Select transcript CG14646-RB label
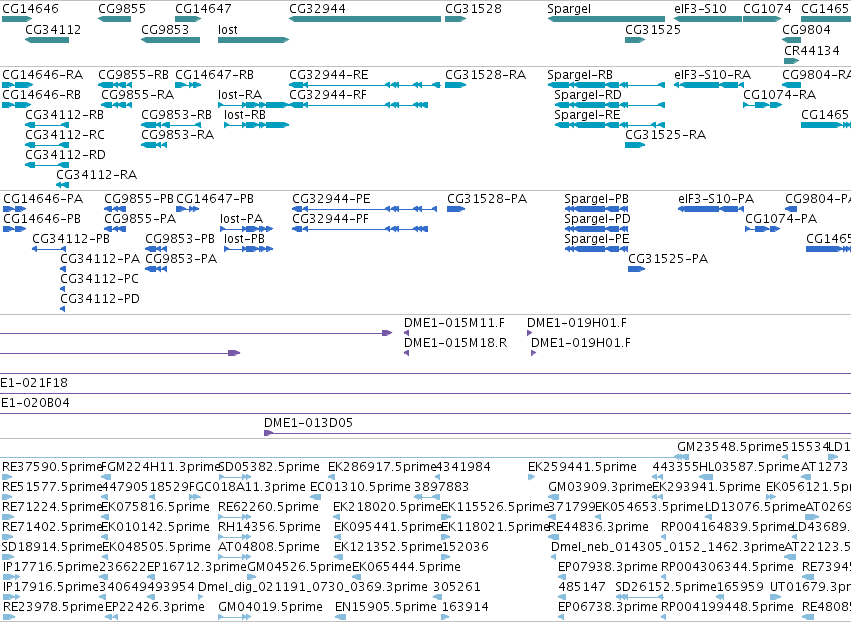The height and width of the screenshot is (622, 851). 42,94
